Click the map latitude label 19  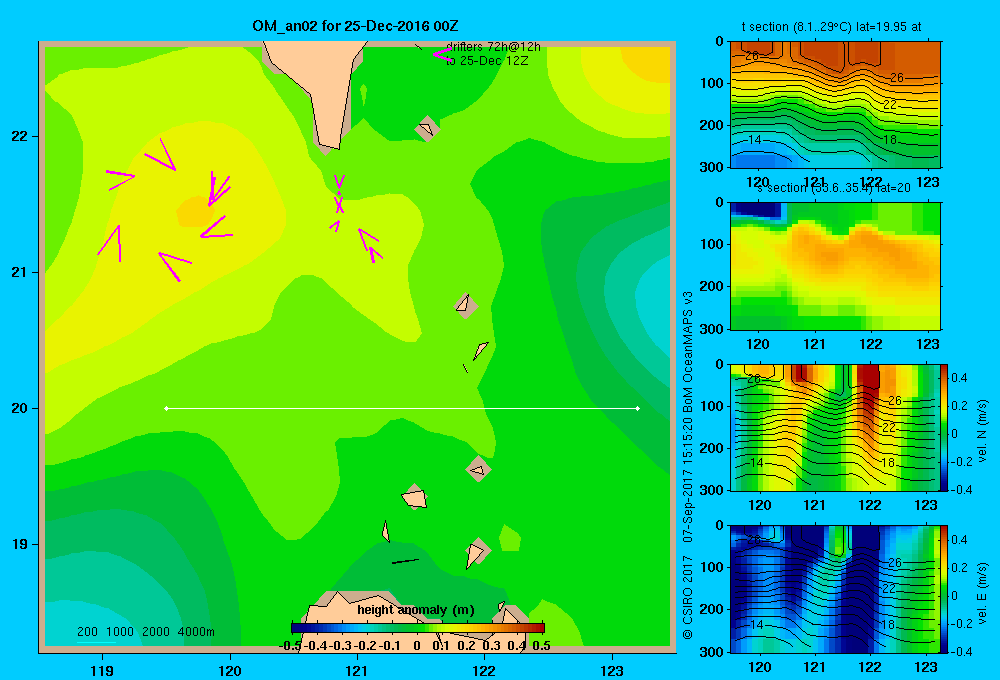point(19,544)
